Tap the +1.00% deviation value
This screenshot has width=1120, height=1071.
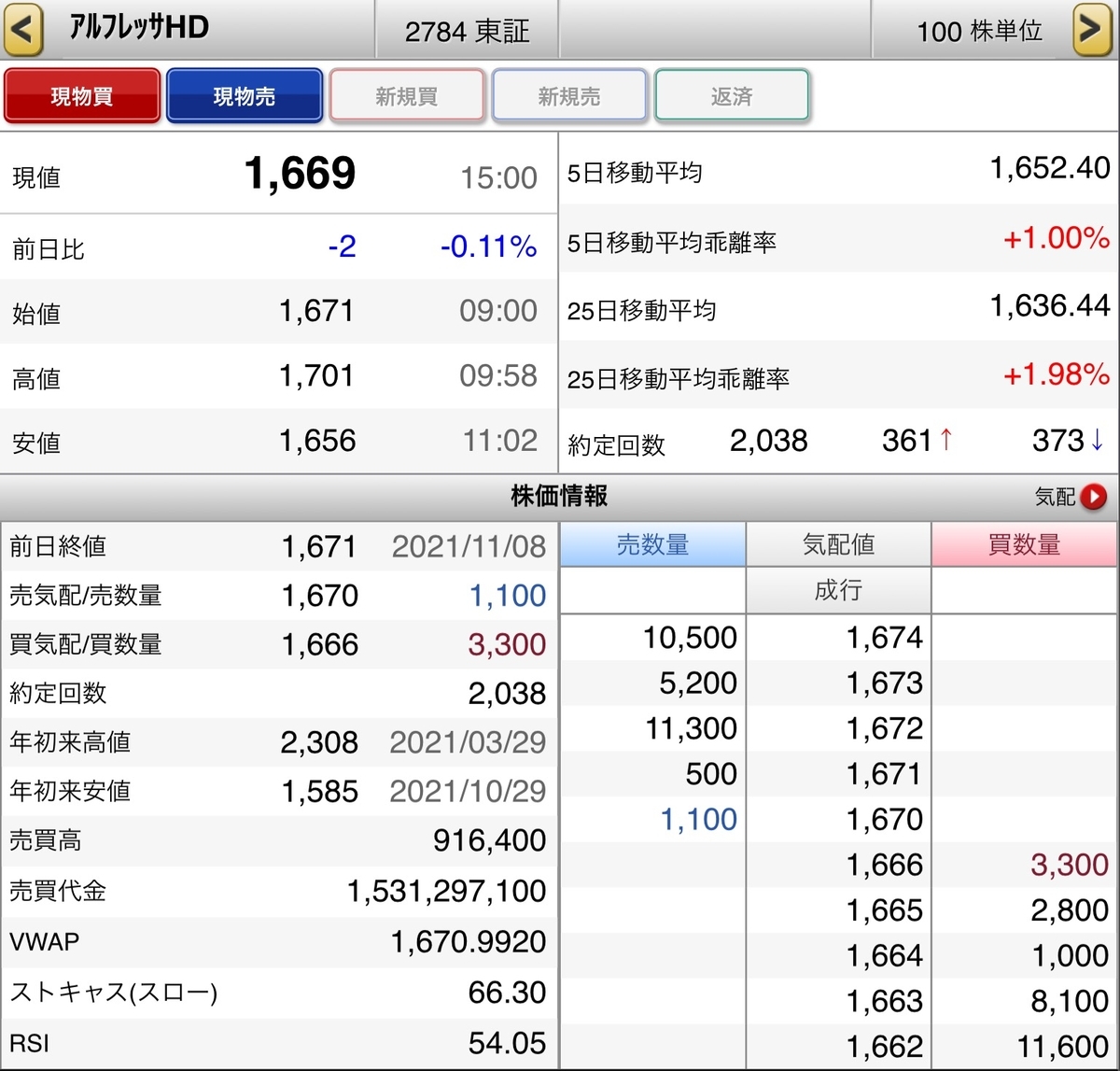[1057, 238]
